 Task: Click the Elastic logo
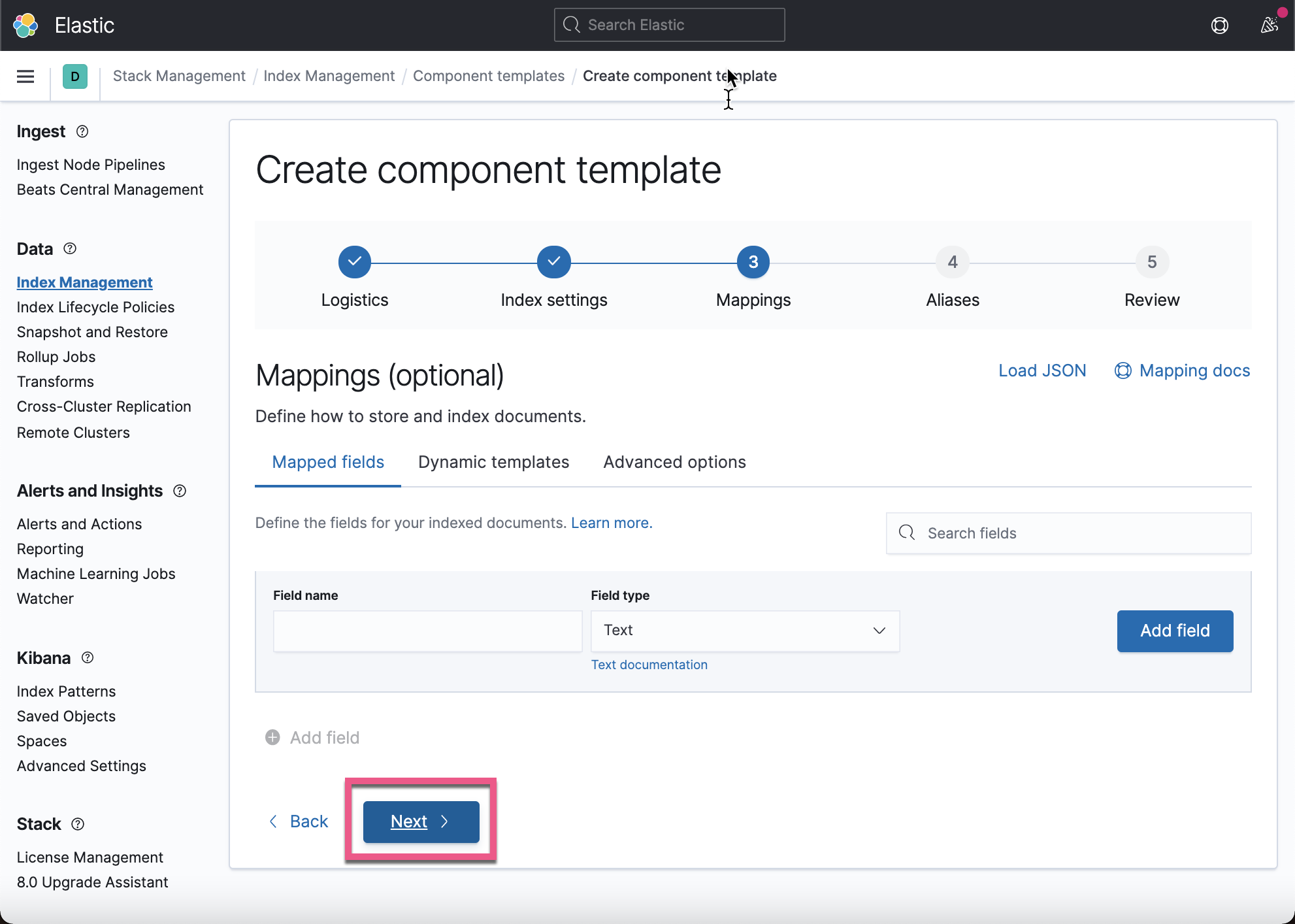click(x=25, y=24)
